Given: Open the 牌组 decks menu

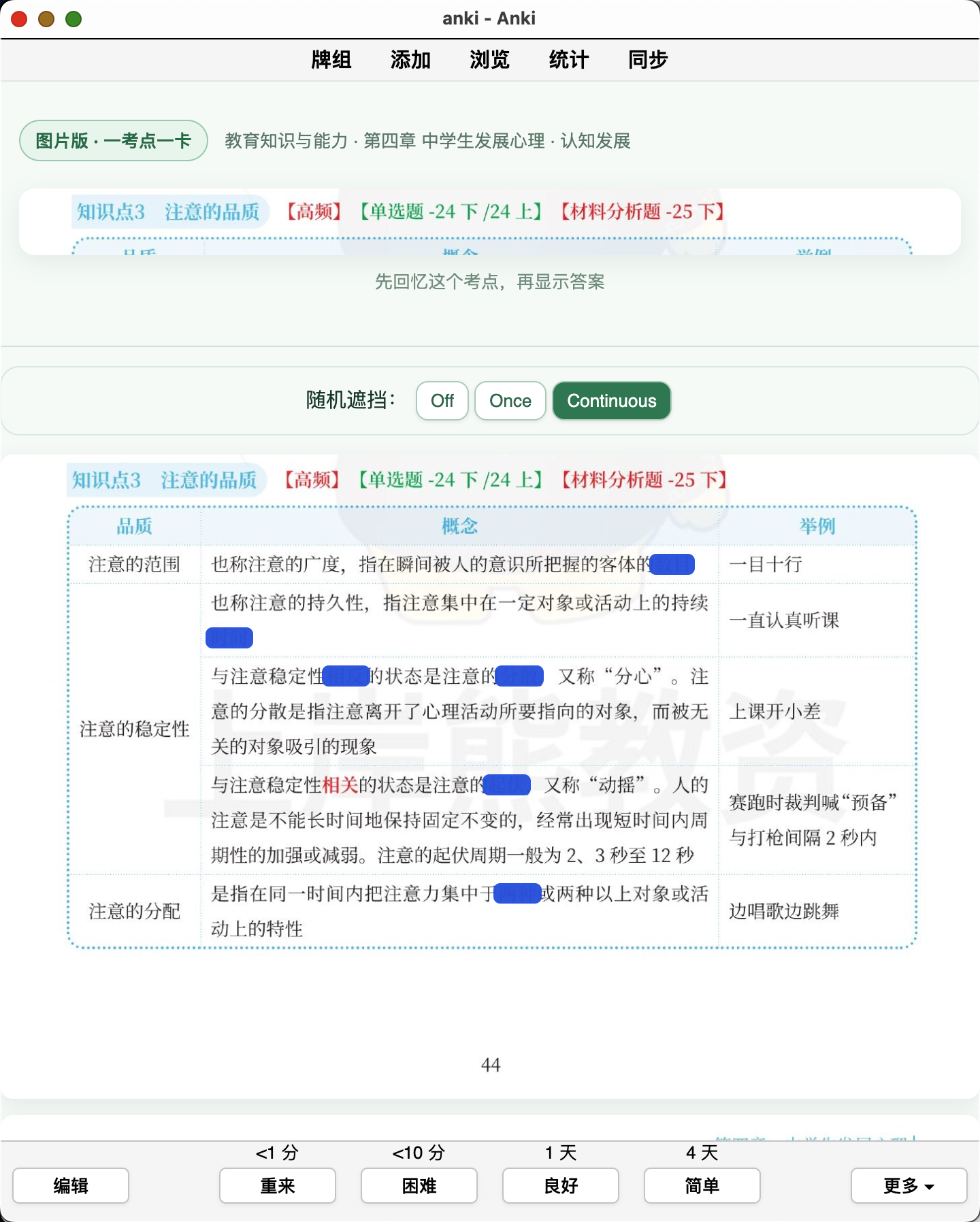Looking at the screenshot, I should click(331, 60).
